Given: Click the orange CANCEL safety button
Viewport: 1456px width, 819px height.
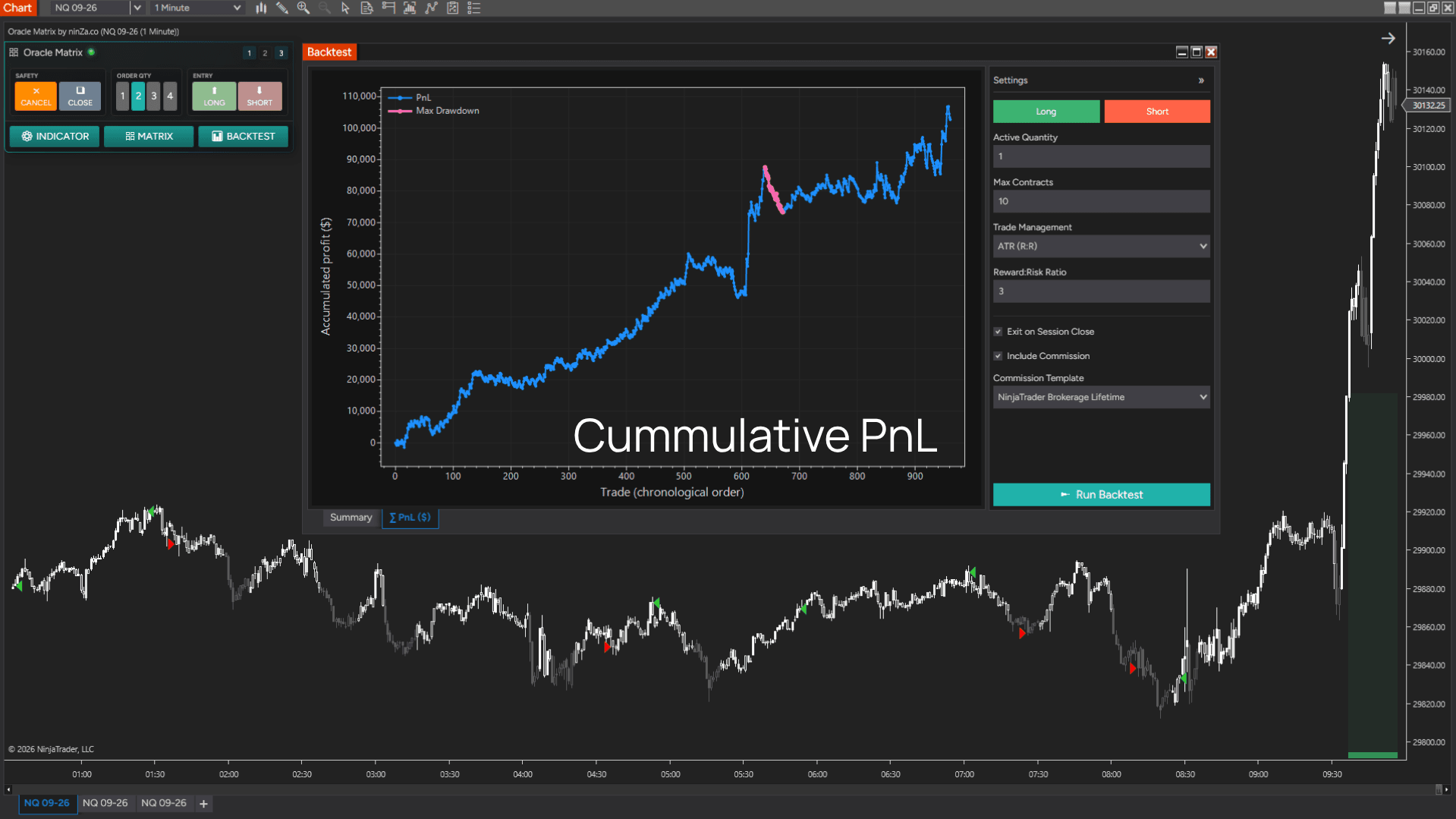Looking at the screenshot, I should pyautogui.click(x=36, y=96).
